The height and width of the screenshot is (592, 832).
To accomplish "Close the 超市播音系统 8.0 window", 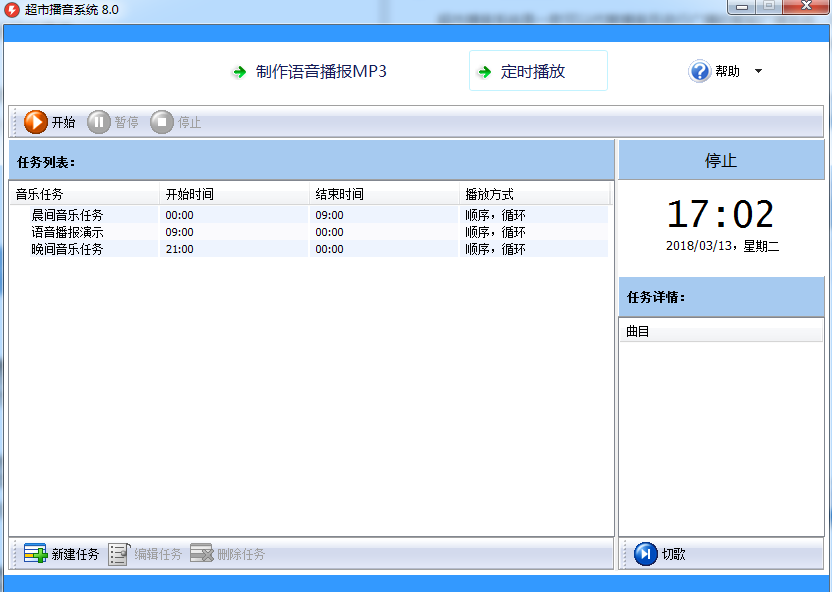I will pos(806,6).
